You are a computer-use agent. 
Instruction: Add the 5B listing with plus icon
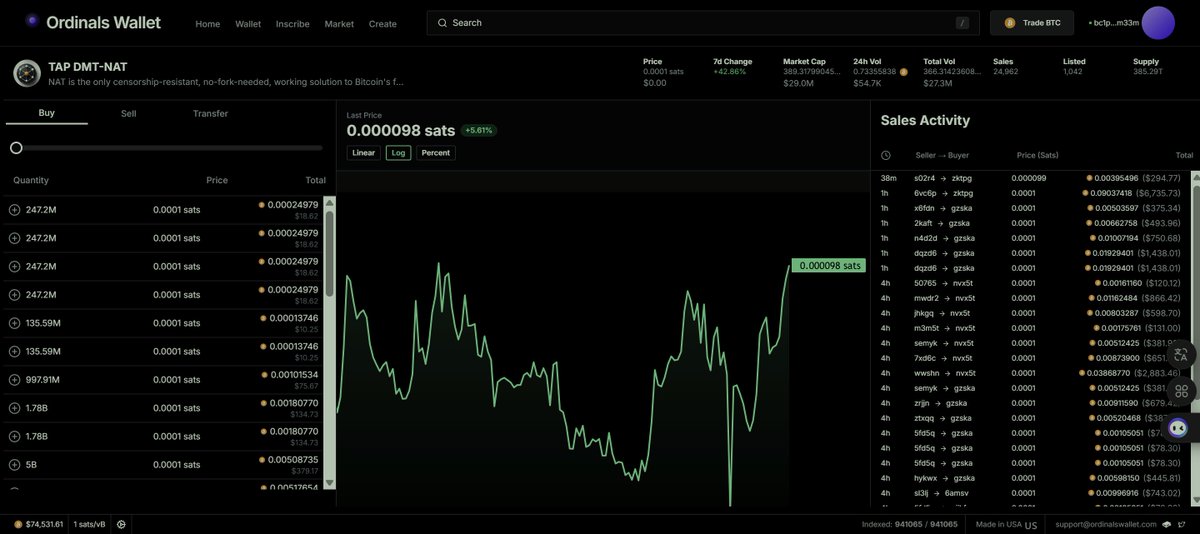tap(14, 465)
